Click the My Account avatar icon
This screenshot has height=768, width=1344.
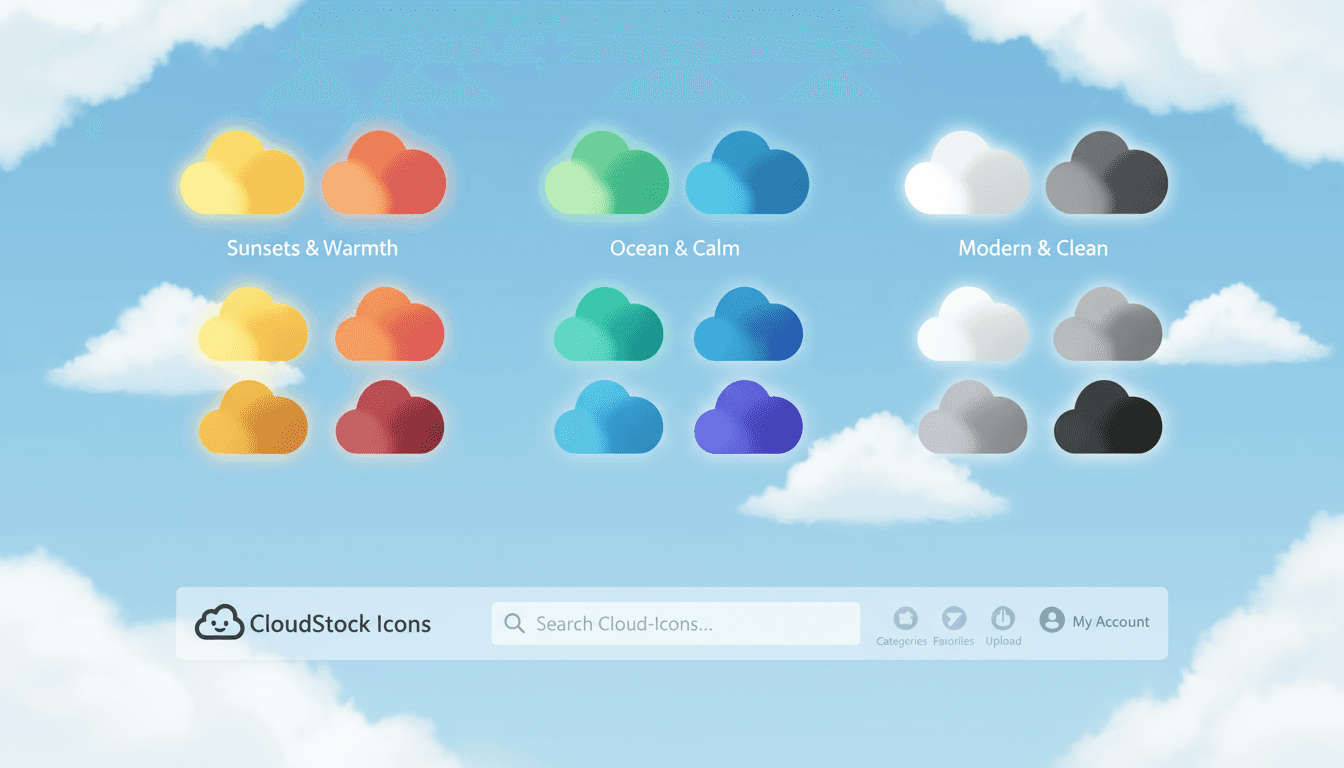click(x=1051, y=620)
